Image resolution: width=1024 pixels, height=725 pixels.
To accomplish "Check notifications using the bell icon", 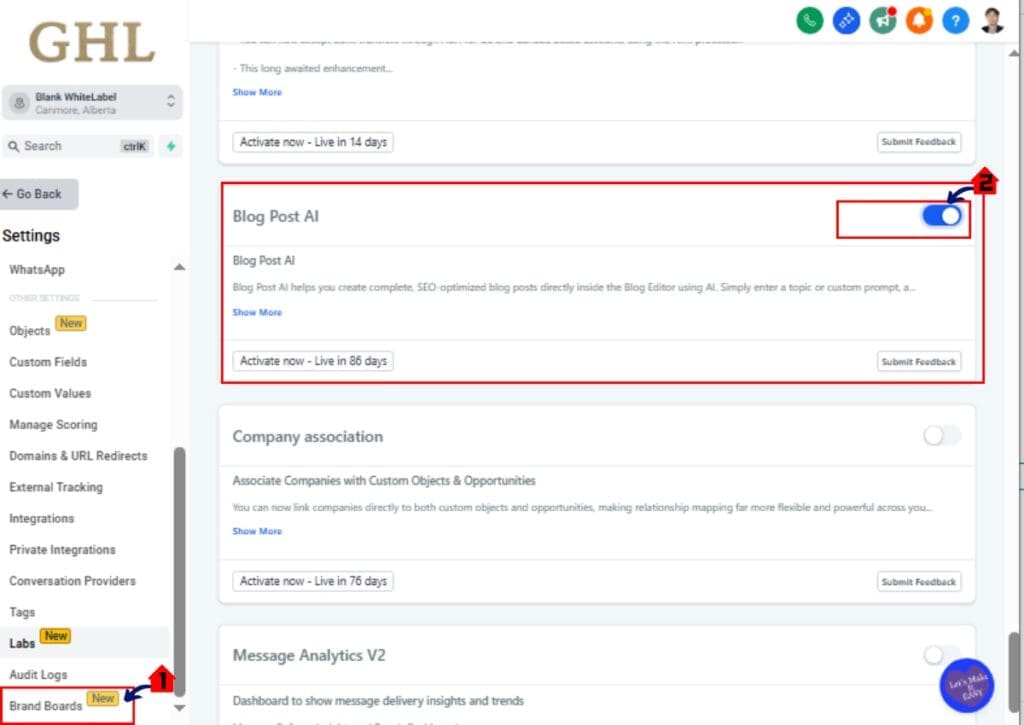I will pyautogui.click(x=919, y=20).
